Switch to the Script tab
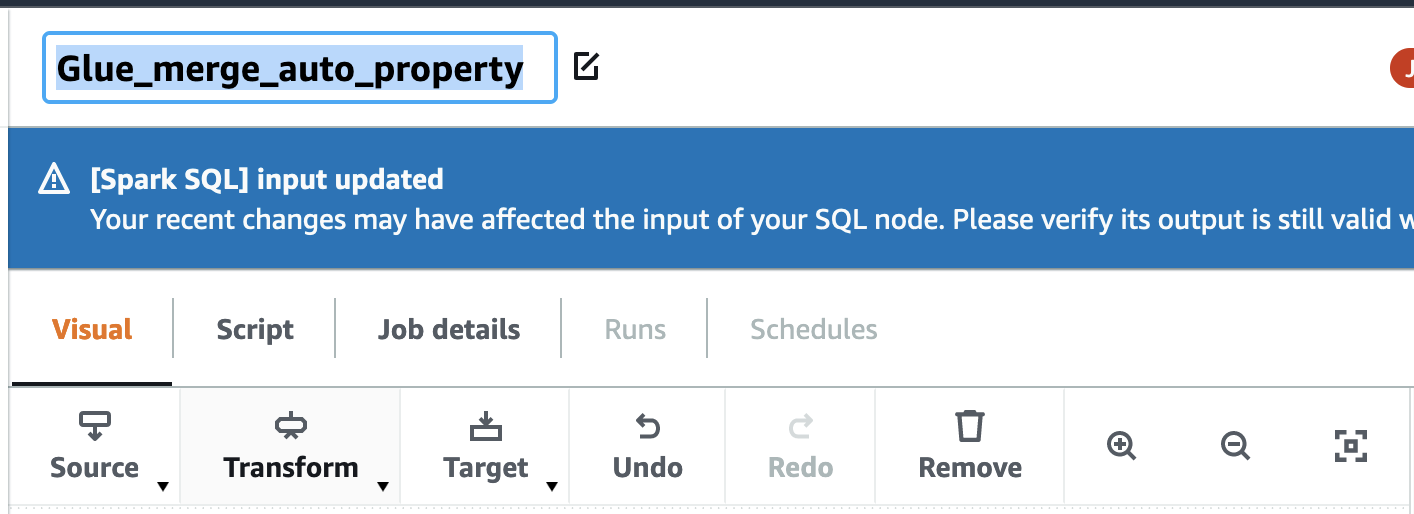The height and width of the screenshot is (514, 1414). tap(255, 330)
